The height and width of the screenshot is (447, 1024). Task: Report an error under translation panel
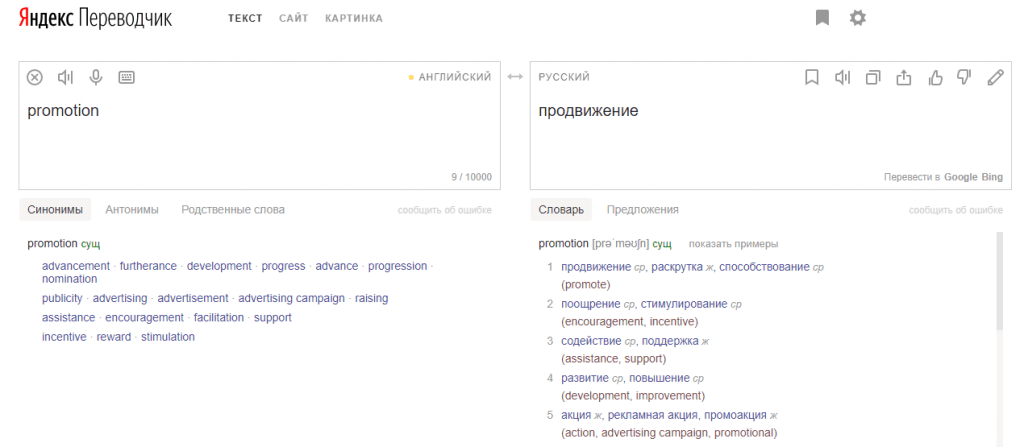[956, 210]
